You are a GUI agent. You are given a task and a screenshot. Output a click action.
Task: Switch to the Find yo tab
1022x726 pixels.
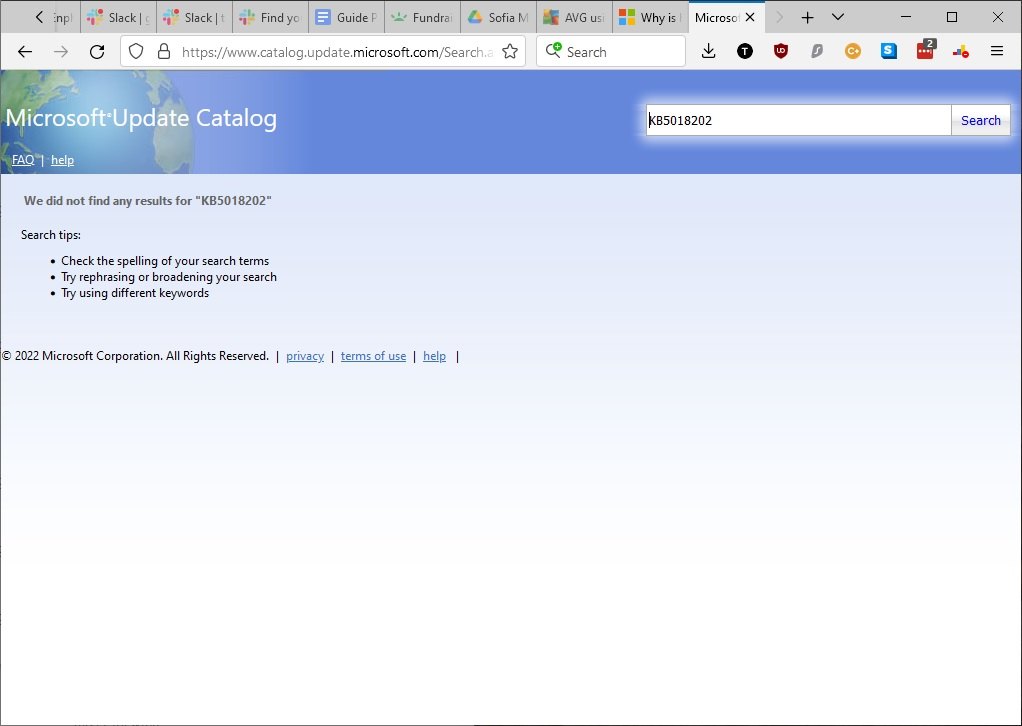point(270,18)
